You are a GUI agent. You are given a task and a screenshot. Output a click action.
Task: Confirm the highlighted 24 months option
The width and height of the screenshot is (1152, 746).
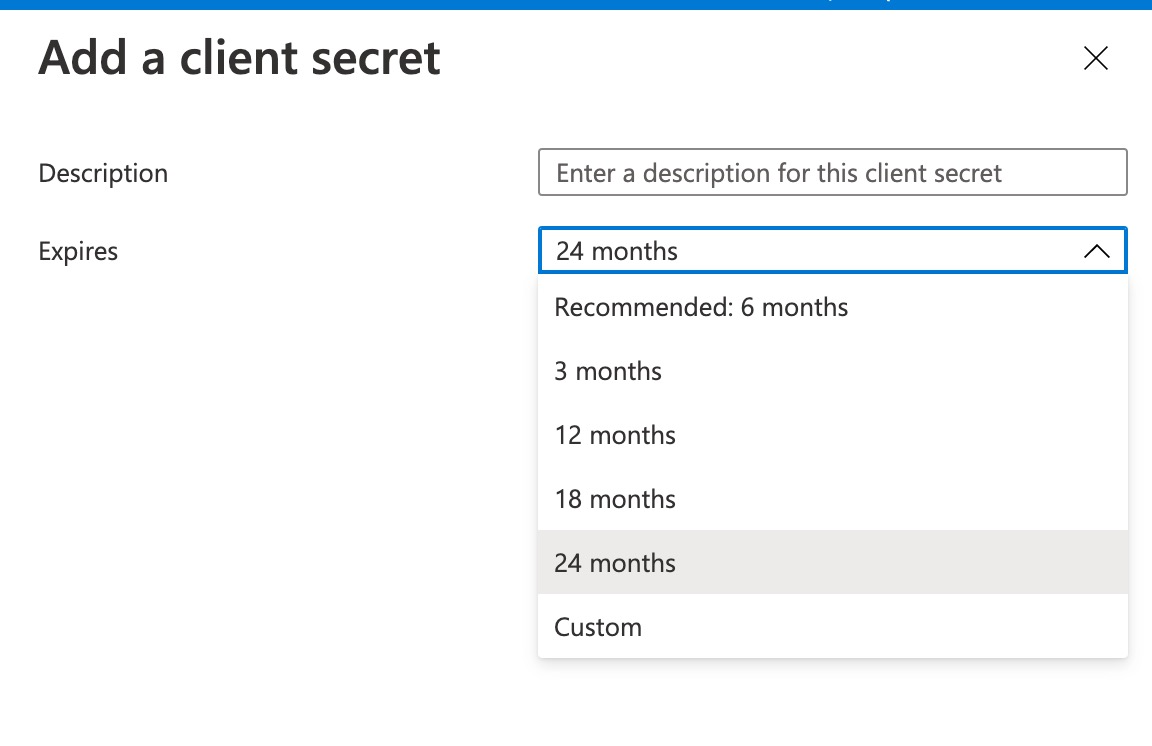[615, 563]
